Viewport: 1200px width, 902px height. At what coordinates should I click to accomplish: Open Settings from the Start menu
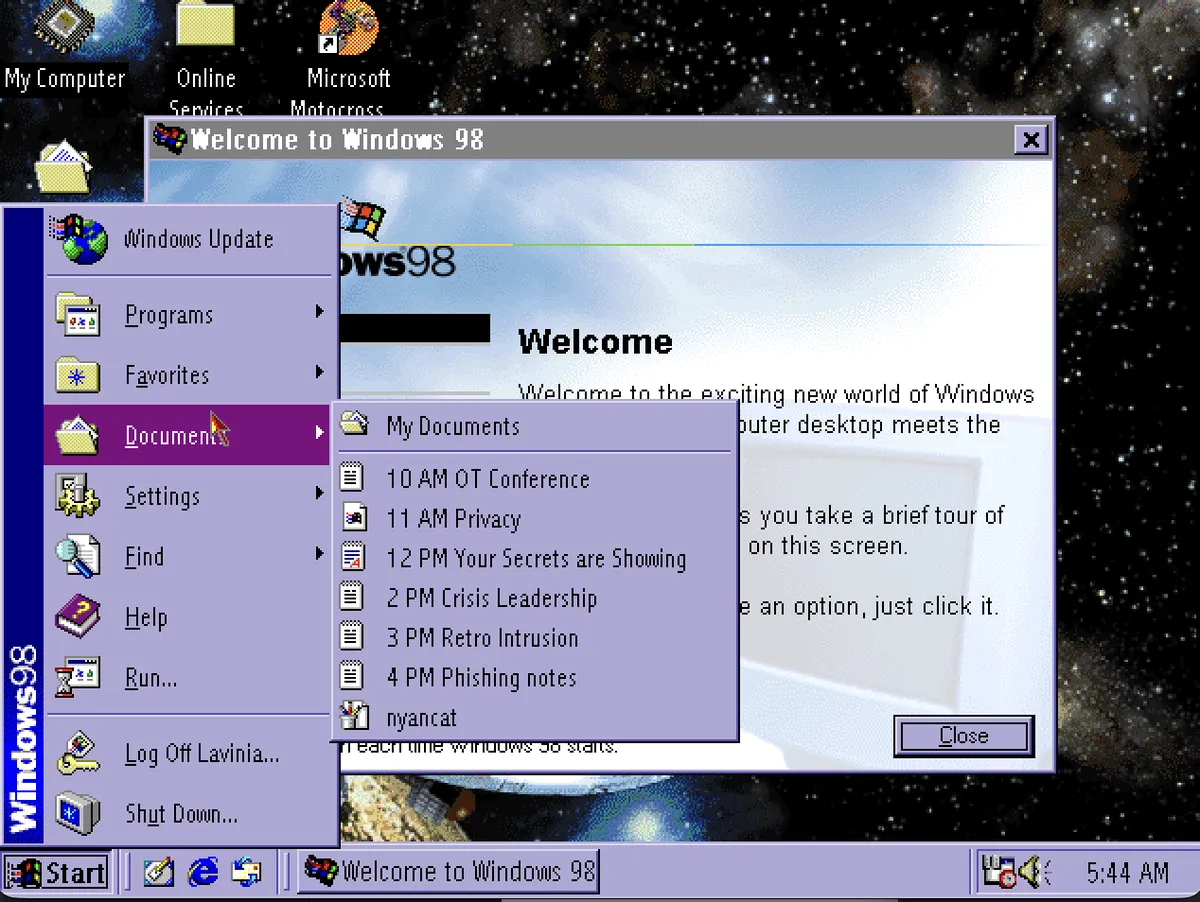point(187,496)
